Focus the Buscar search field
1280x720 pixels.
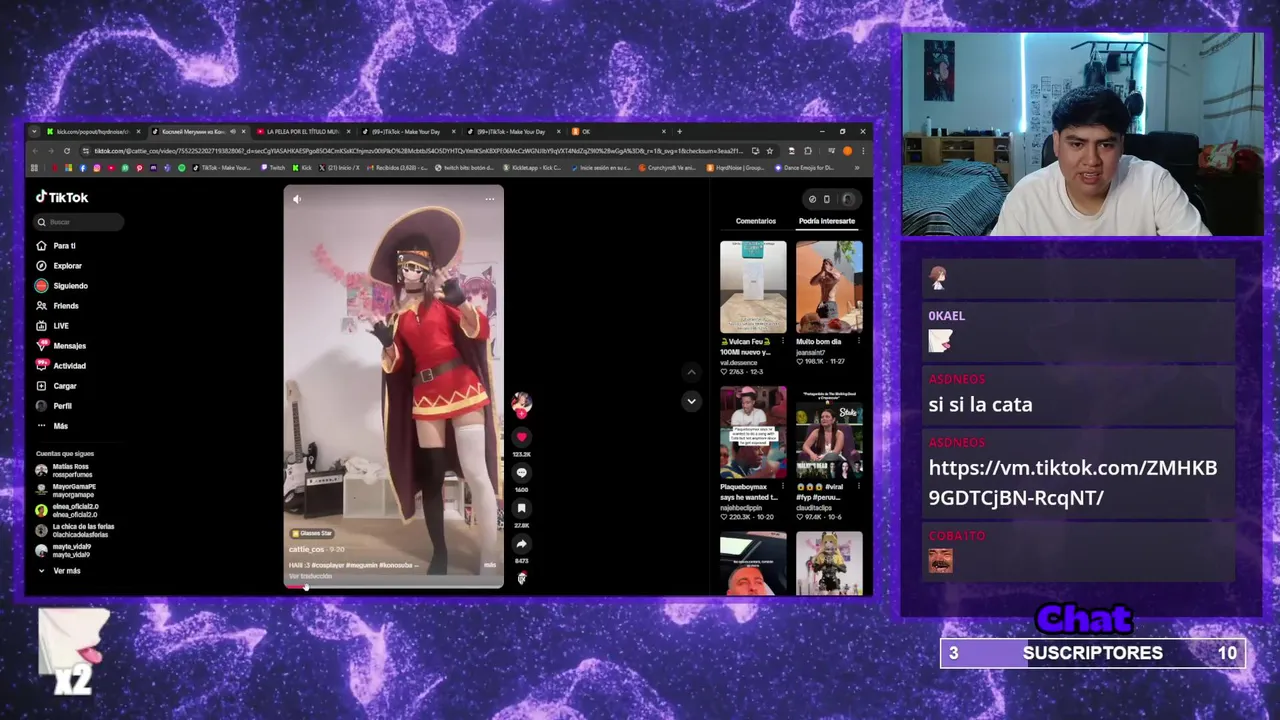coord(78,222)
